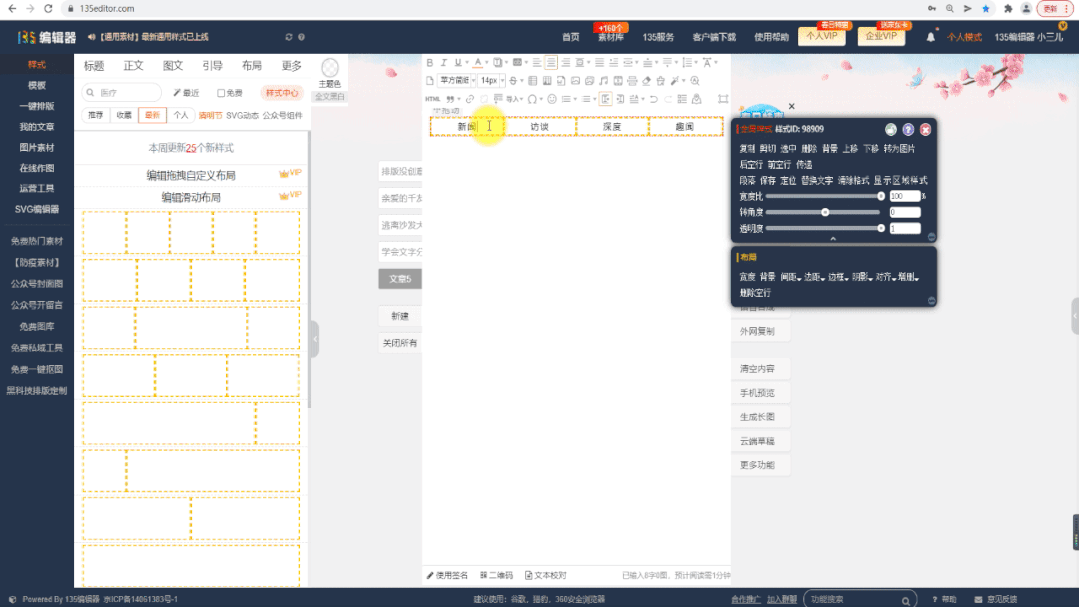
Task: Click the music note audio icon
Action: click(x=603, y=81)
